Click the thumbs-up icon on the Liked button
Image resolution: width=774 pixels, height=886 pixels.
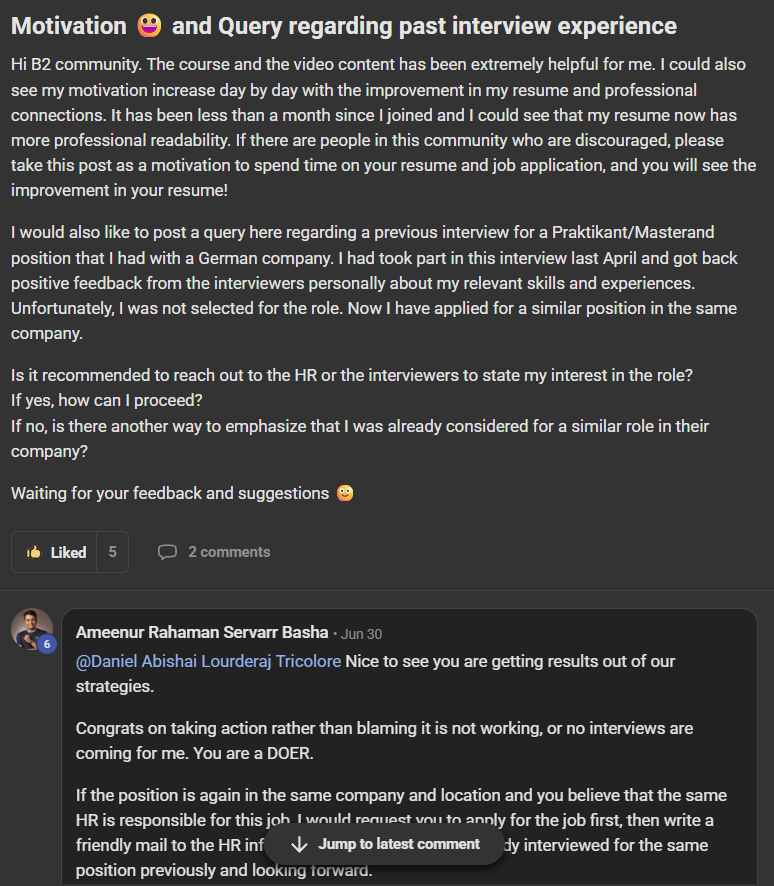pos(34,552)
